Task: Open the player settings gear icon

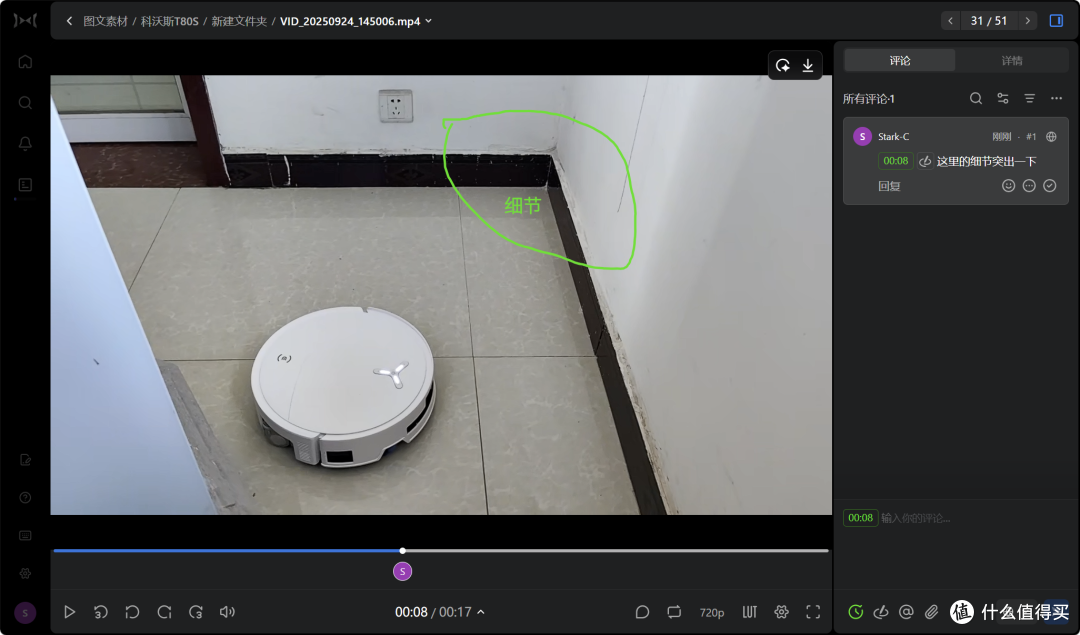Action: [x=782, y=612]
